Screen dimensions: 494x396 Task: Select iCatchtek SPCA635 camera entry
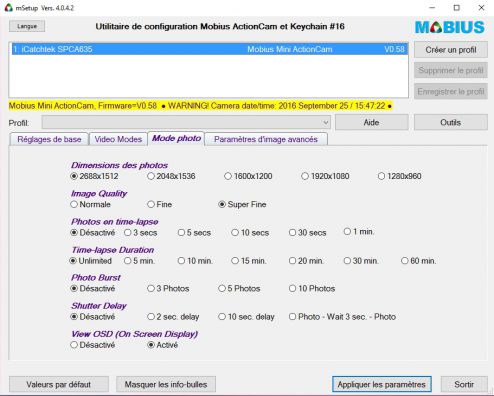click(209, 49)
